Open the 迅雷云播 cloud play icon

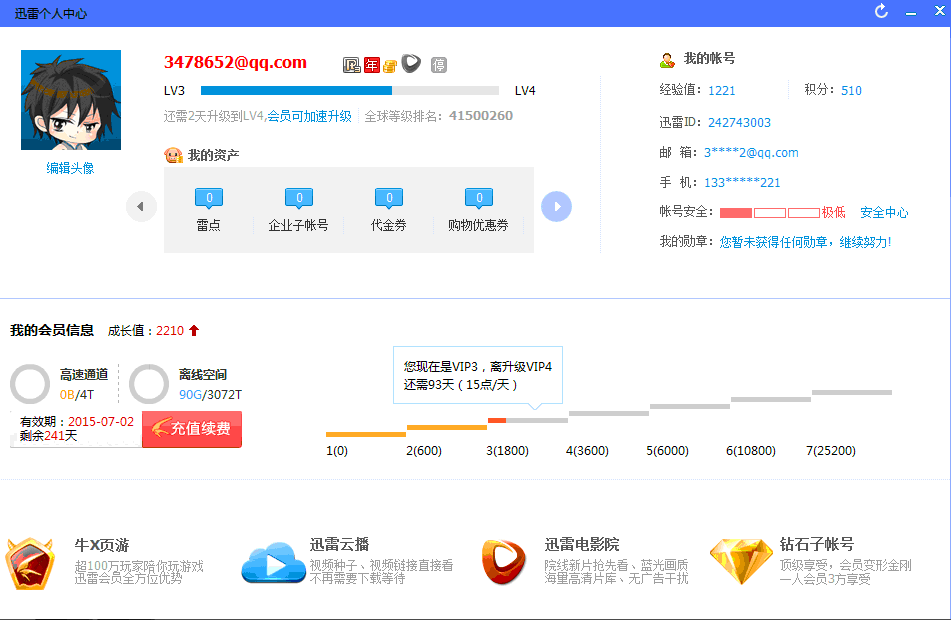[274, 563]
